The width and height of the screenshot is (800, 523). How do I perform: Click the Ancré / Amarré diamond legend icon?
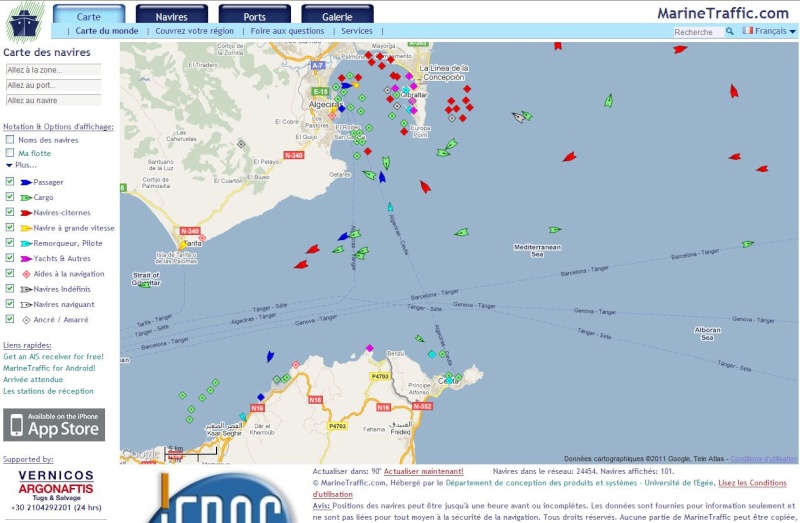(27, 320)
